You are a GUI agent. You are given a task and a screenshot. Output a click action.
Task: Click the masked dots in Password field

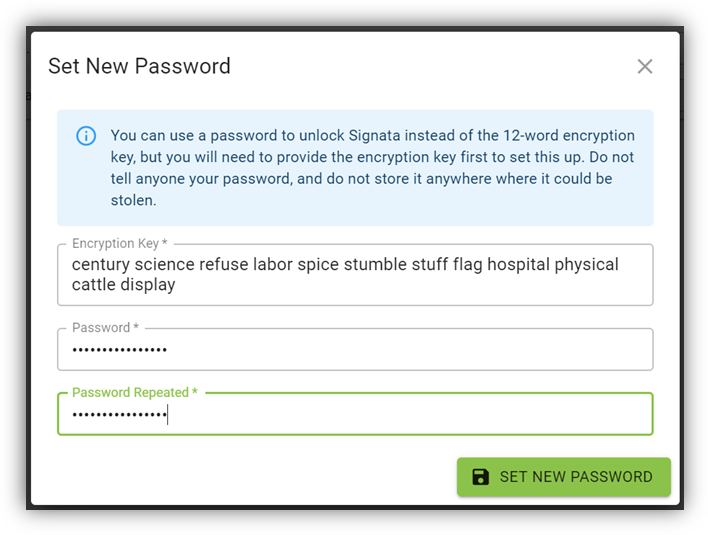point(119,350)
